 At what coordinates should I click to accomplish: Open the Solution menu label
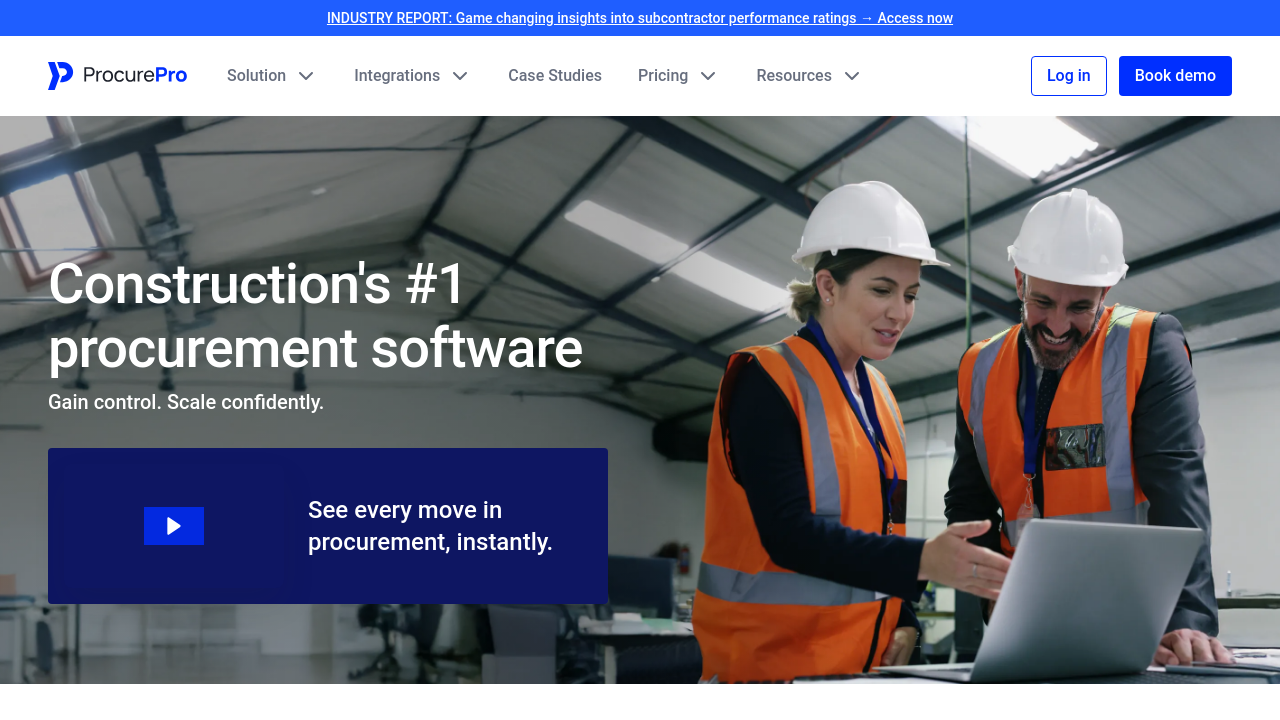point(256,76)
